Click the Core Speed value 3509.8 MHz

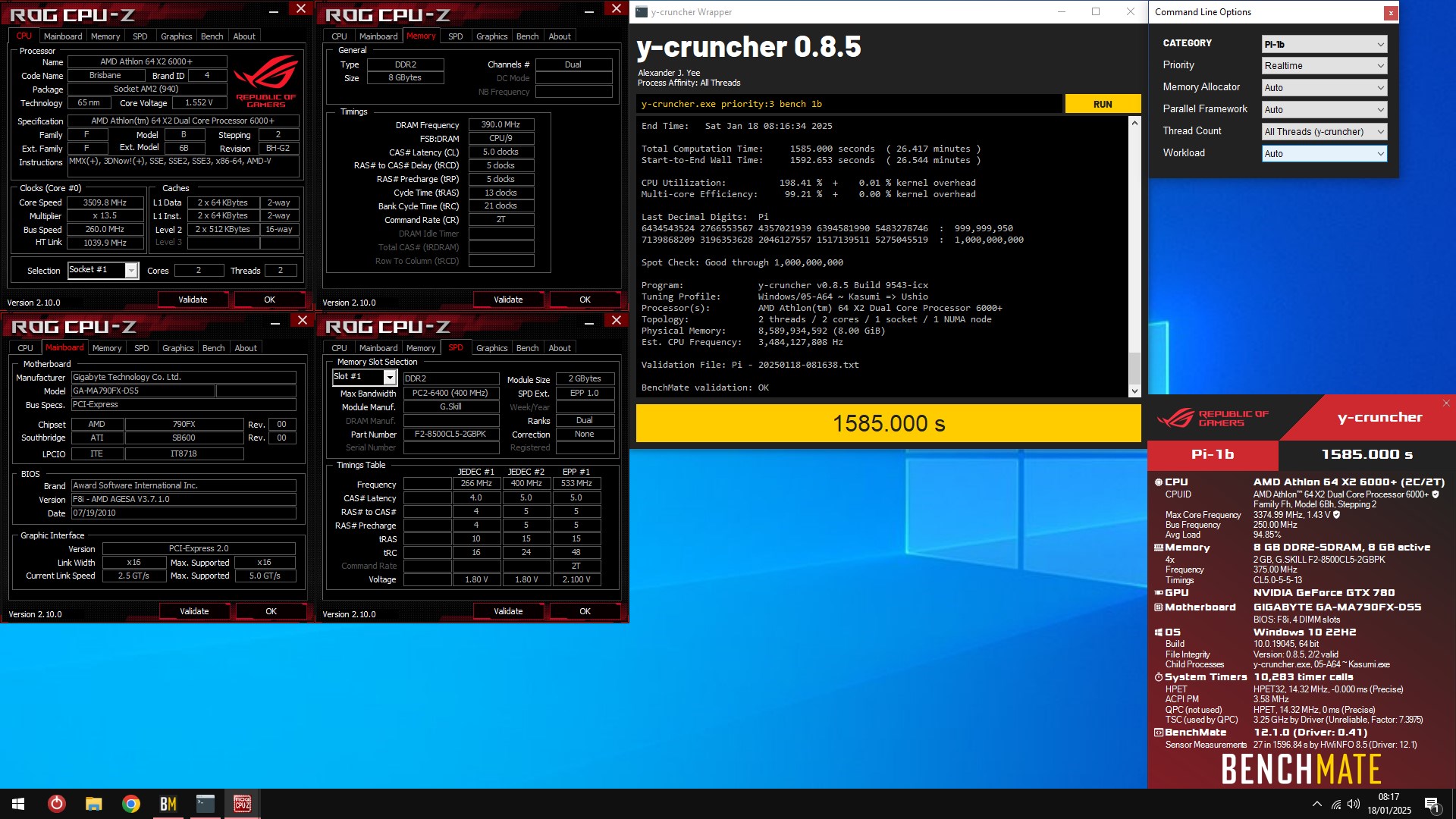coord(105,202)
